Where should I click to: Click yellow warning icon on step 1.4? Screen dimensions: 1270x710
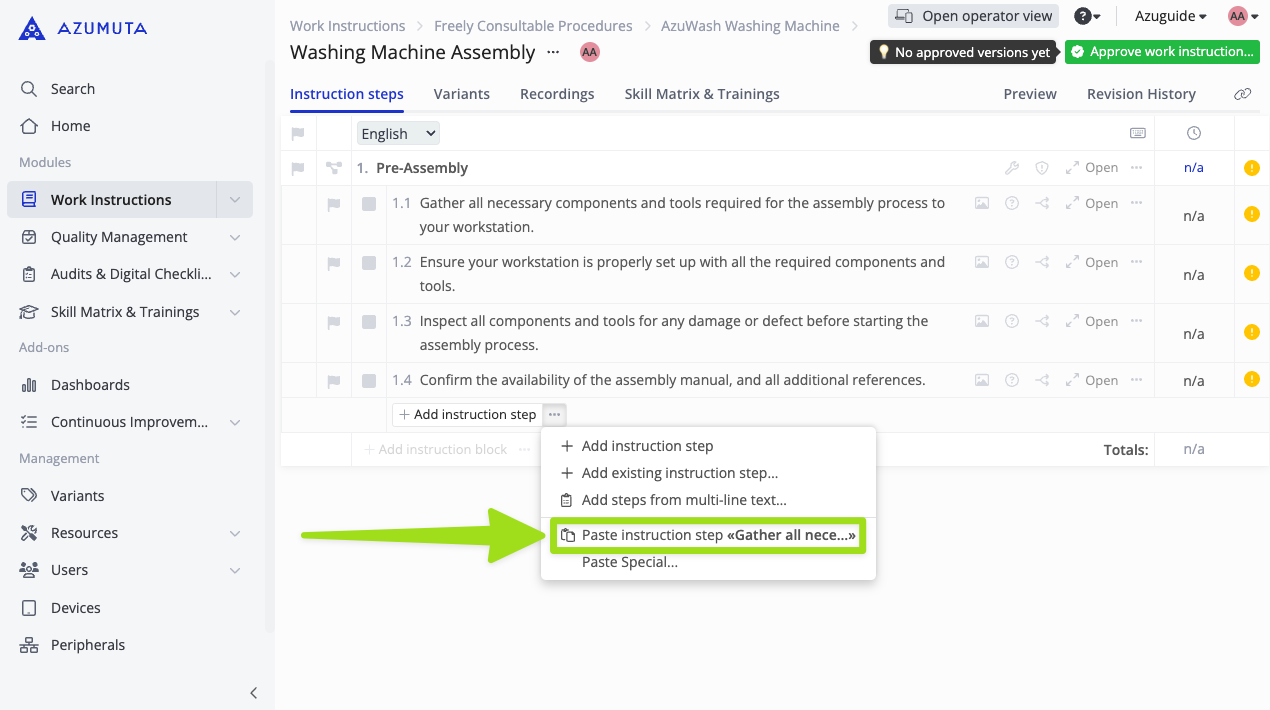(x=1251, y=379)
